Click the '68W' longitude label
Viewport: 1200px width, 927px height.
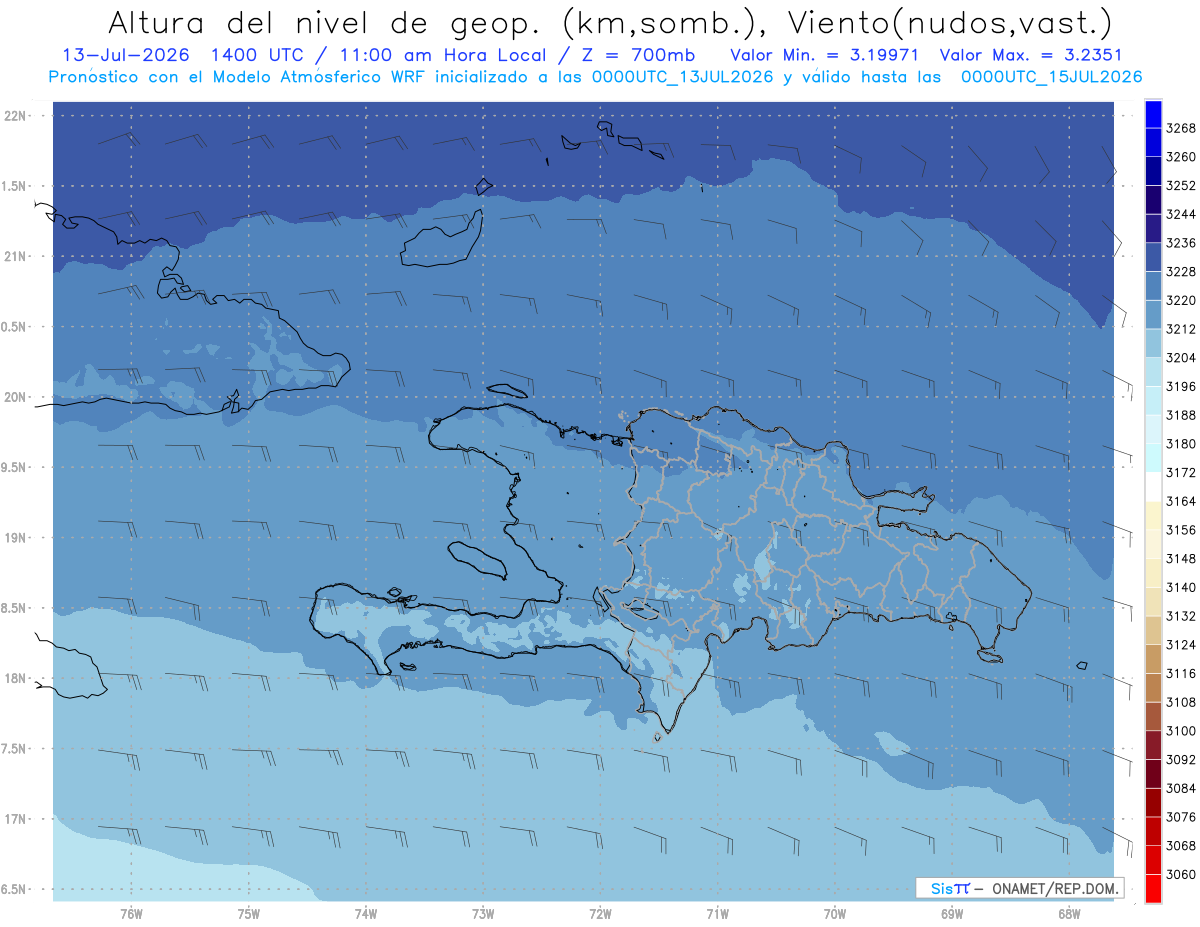point(1069,914)
